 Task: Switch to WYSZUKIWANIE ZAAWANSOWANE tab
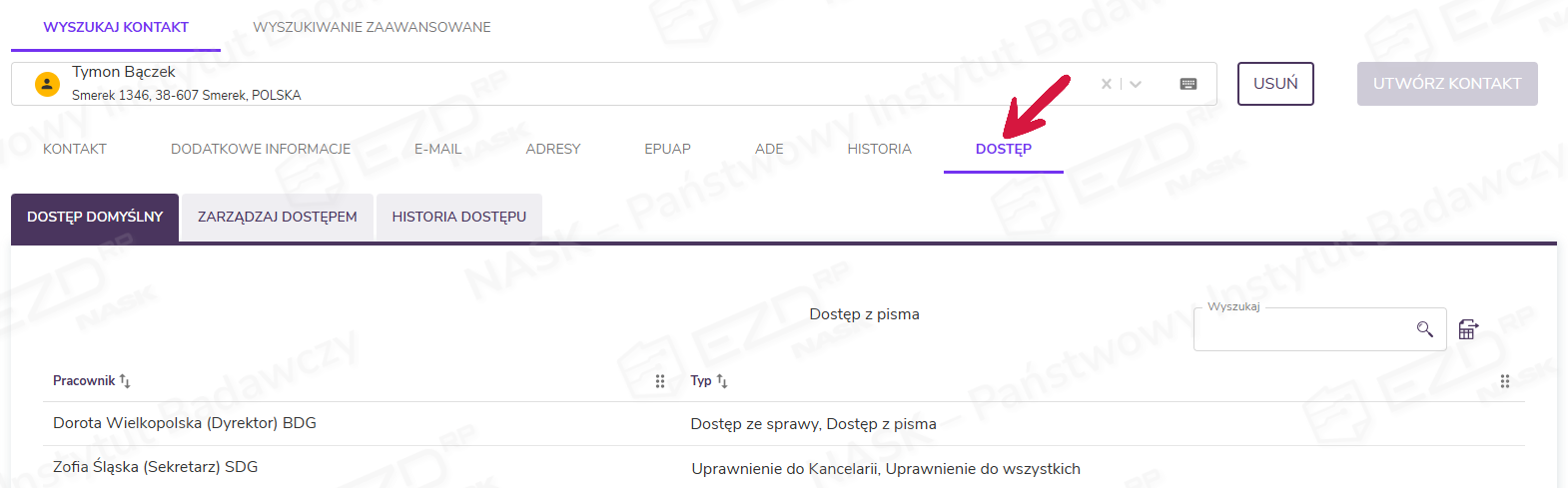(x=372, y=27)
